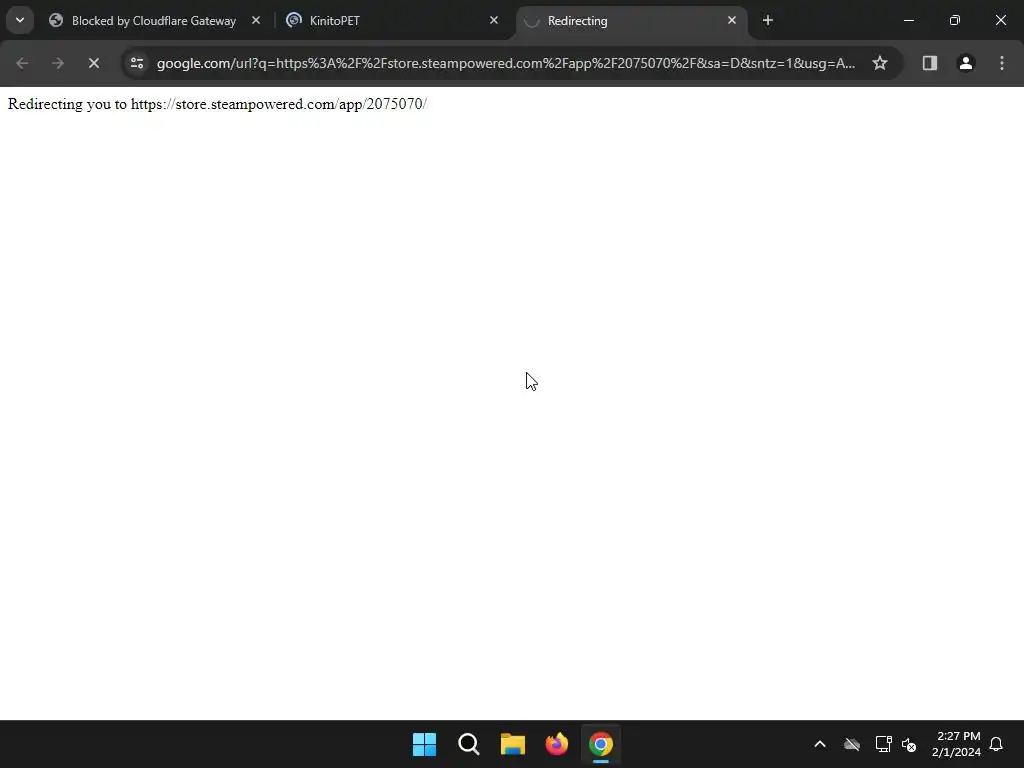The height and width of the screenshot is (768, 1024).
Task: Click the Redirecting you to text
Action: [x=217, y=104]
